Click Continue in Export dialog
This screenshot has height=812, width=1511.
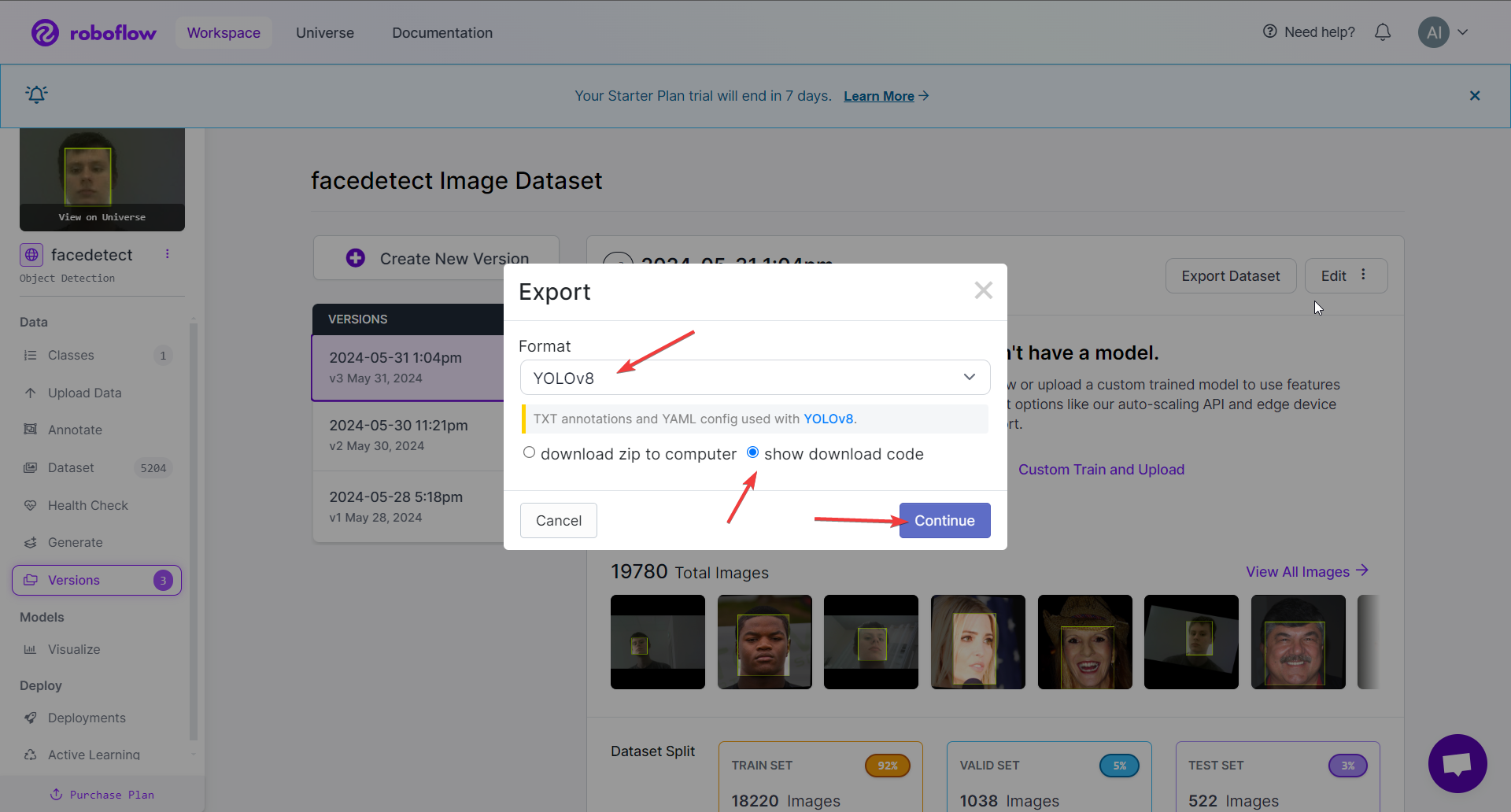point(944,521)
